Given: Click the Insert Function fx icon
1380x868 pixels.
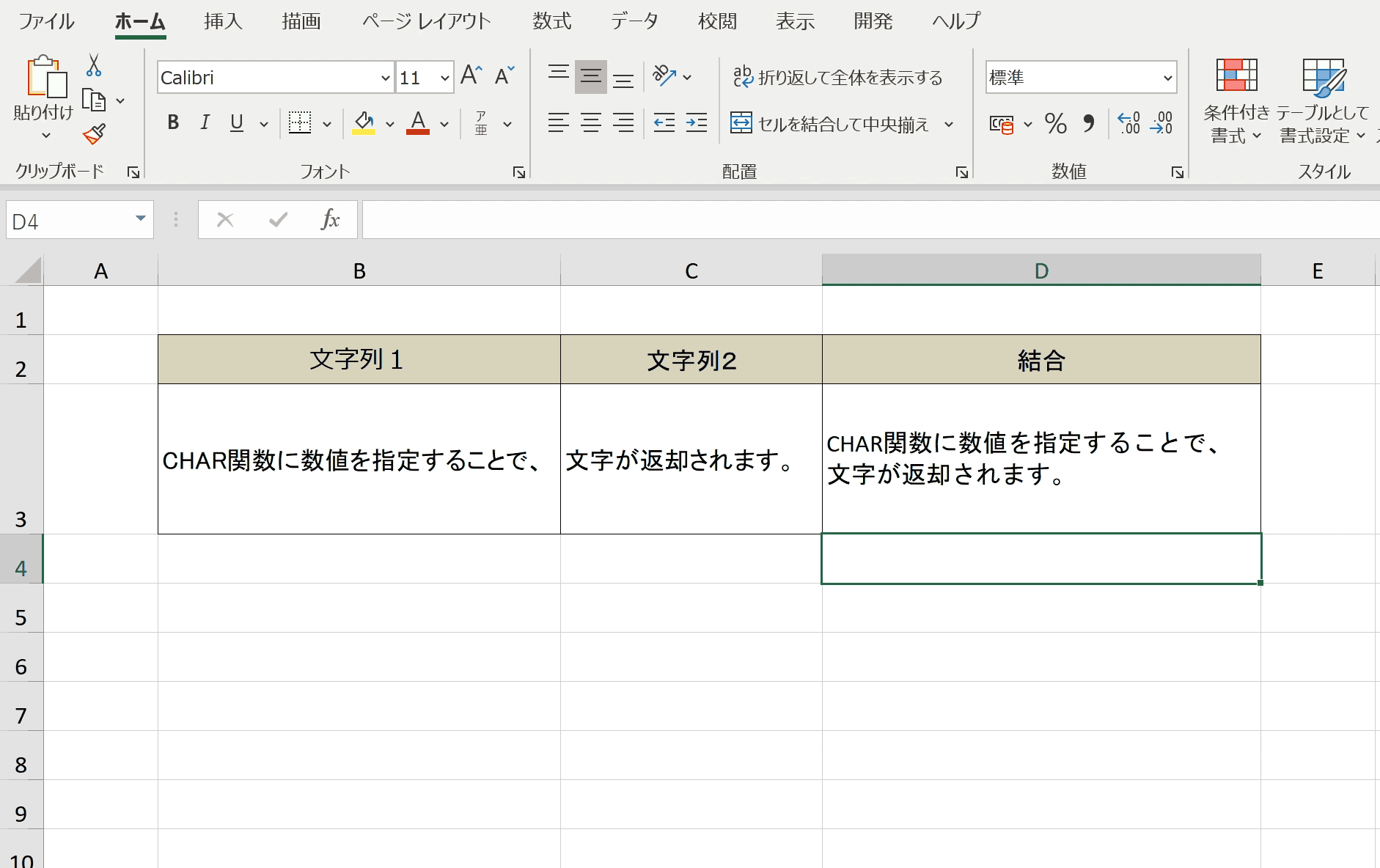Looking at the screenshot, I should (330, 219).
